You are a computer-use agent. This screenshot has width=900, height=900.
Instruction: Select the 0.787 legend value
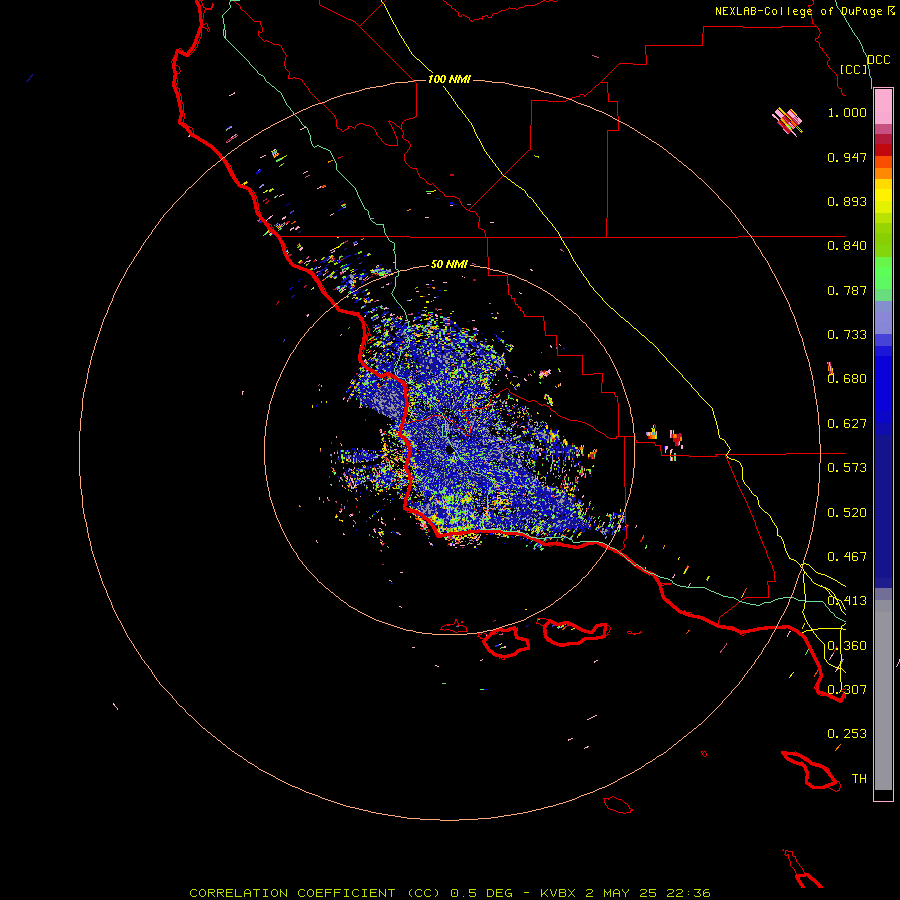click(847, 290)
